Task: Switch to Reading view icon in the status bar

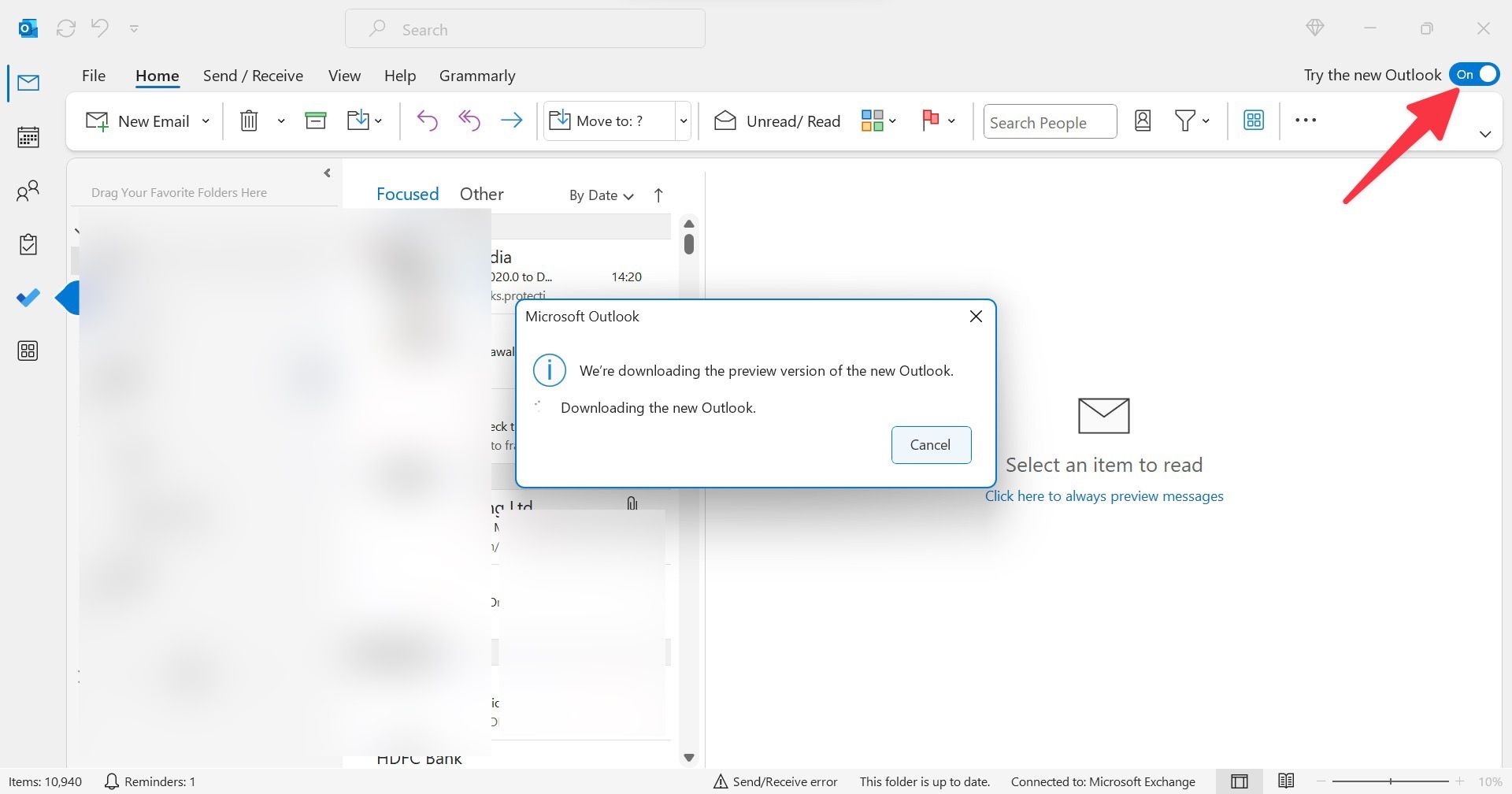Action: pyautogui.click(x=1286, y=781)
